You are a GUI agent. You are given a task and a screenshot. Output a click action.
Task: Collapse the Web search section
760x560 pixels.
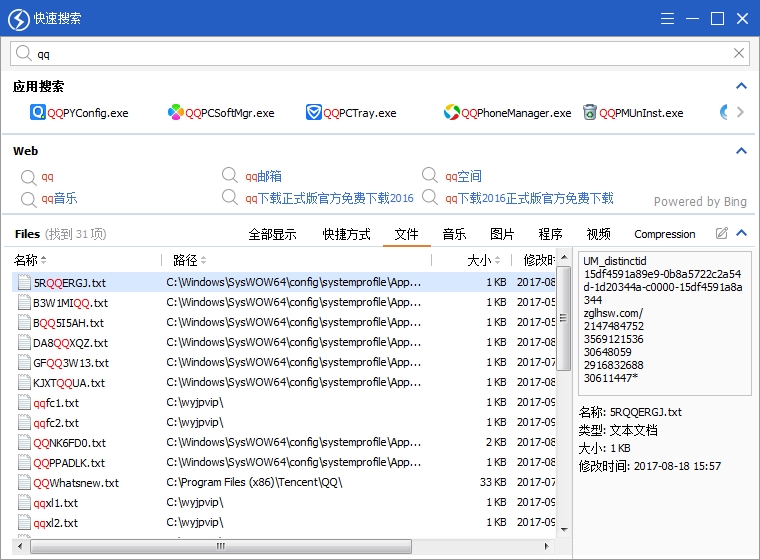point(741,151)
